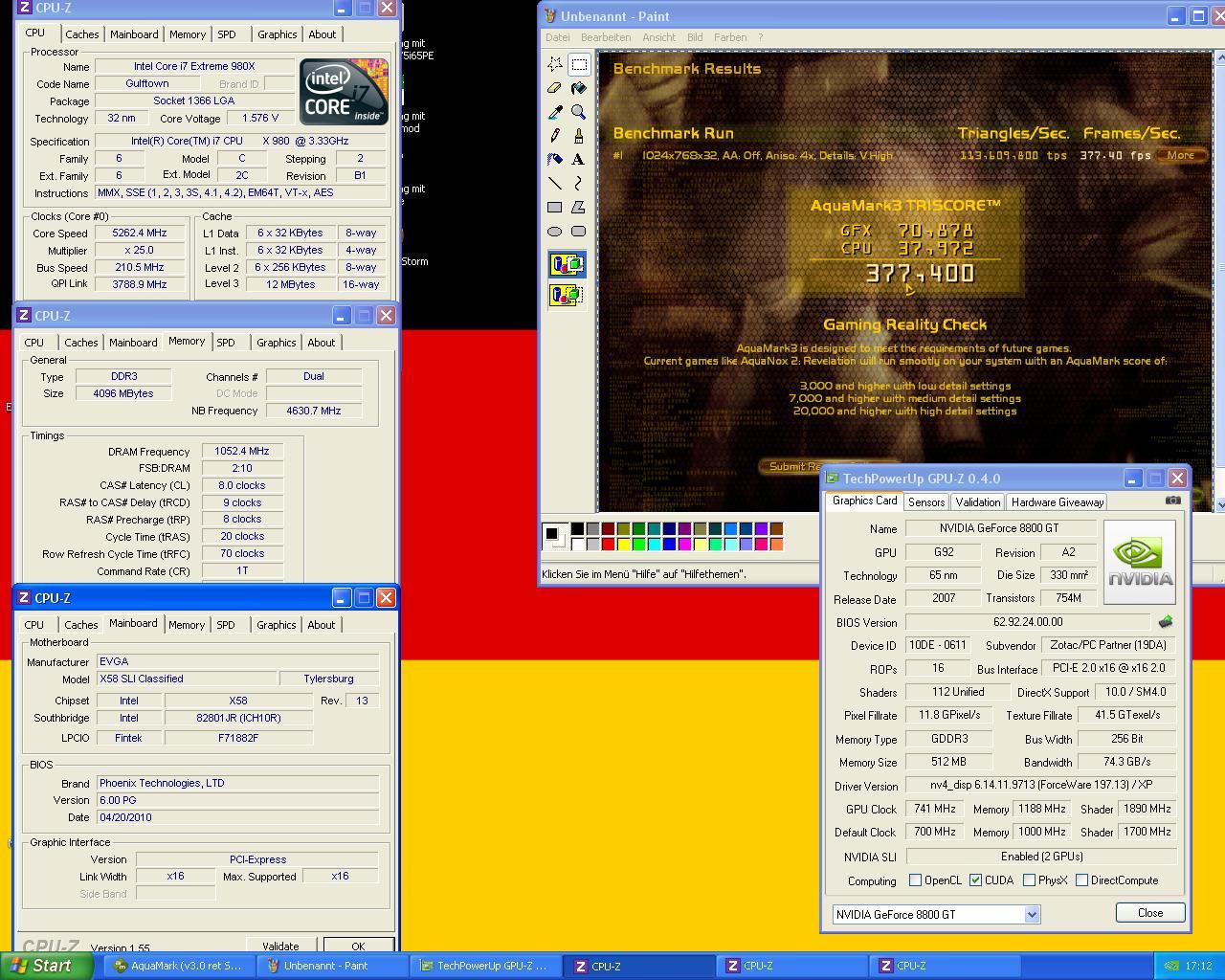
Task: Open SPD tab in the Mainboard CPU-Z window
Action: coord(226,625)
